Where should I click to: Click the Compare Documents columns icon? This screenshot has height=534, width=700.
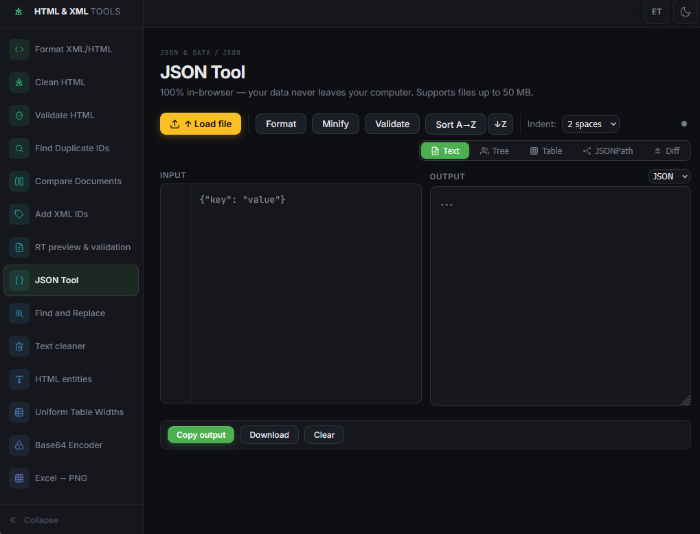[19, 181]
